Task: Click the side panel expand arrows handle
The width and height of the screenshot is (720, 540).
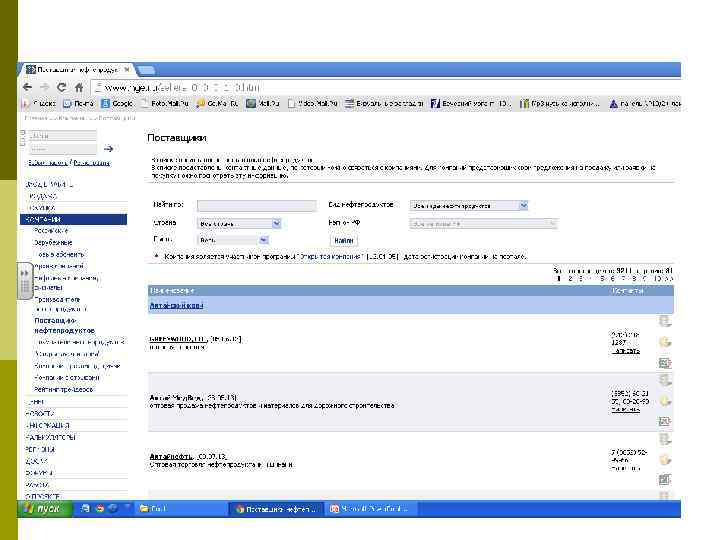Action: tap(24, 273)
